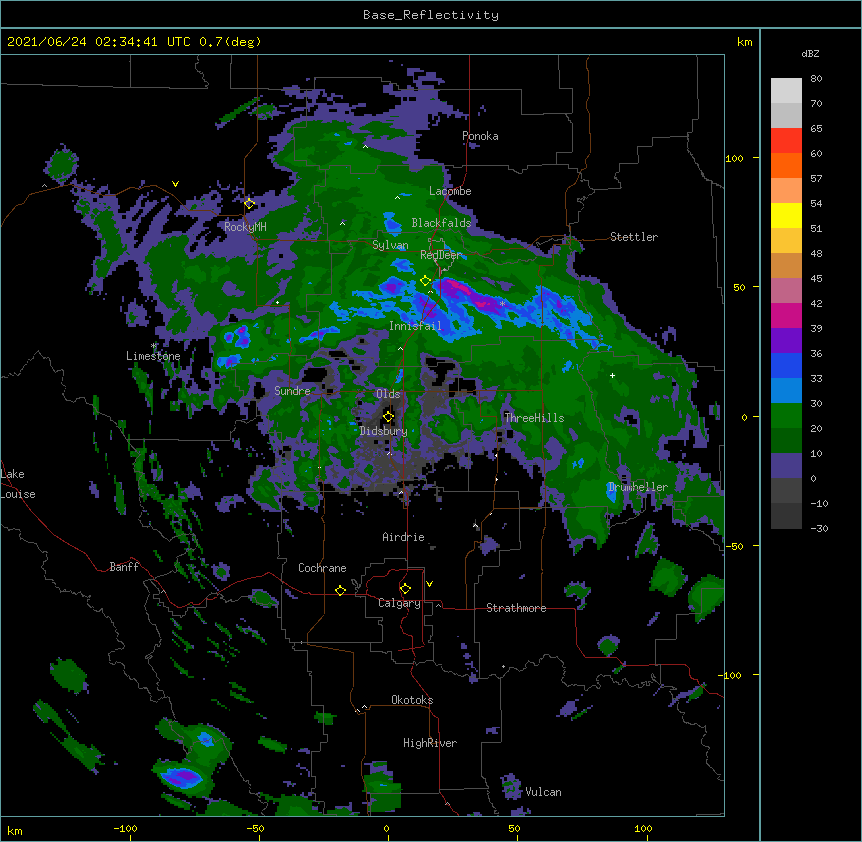Screen dimensions: 862x842
Task: Click the ThreeHills label
Action: (534, 418)
